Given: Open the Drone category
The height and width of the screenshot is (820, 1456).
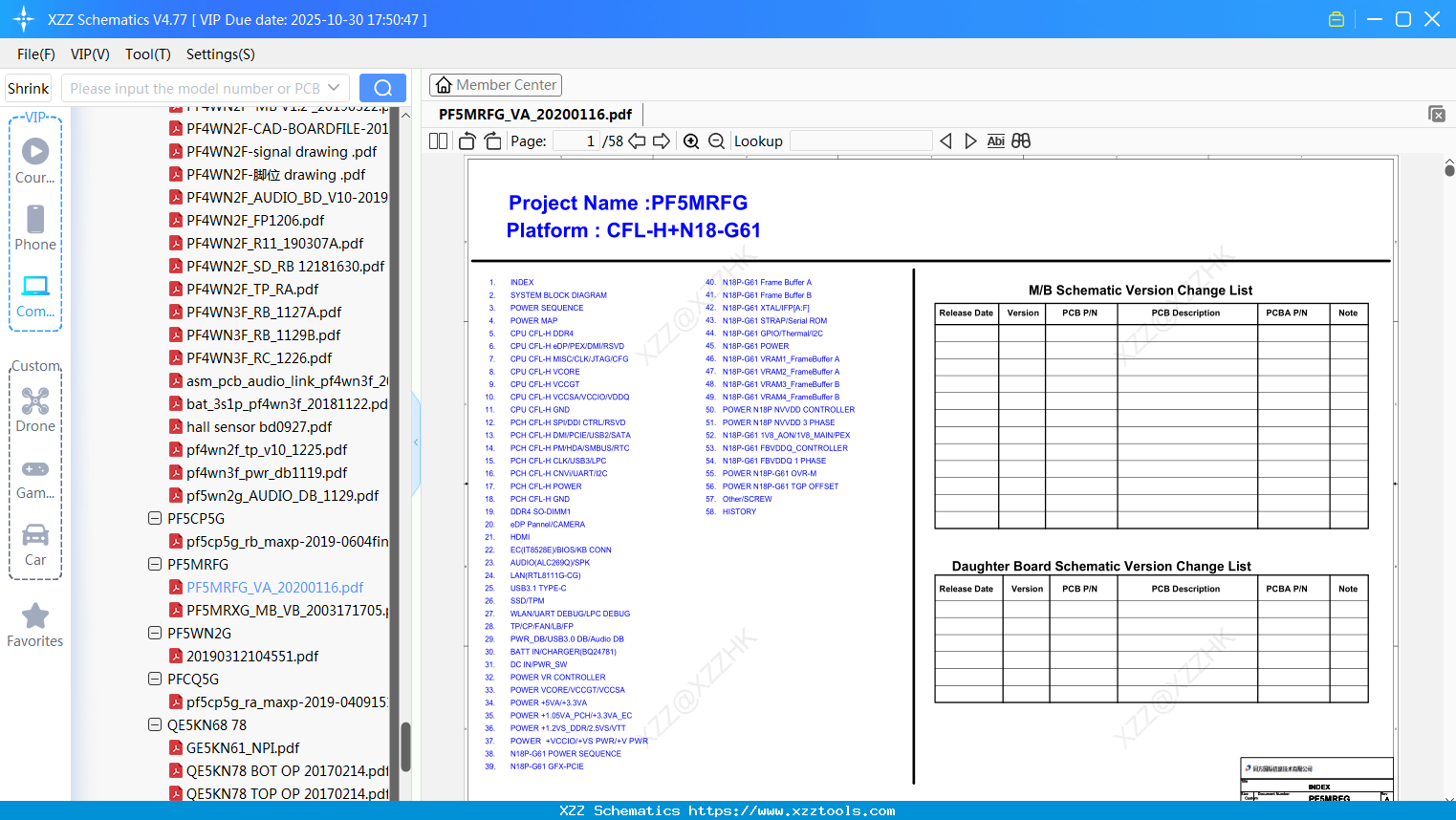Looking at the screenshot, I should tap(35, 409).
